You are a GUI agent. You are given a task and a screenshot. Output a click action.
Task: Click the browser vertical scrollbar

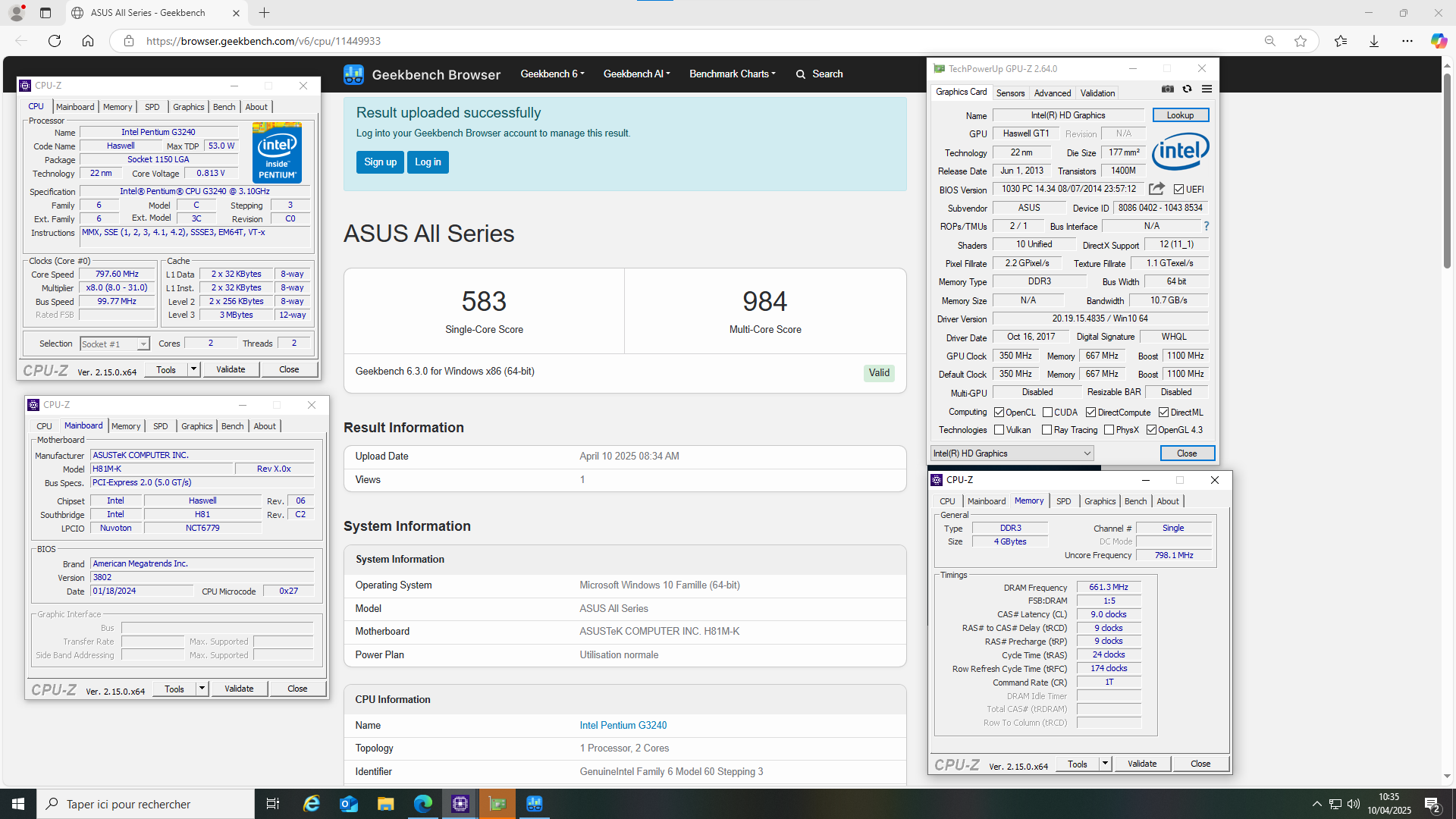point(1447,171)
